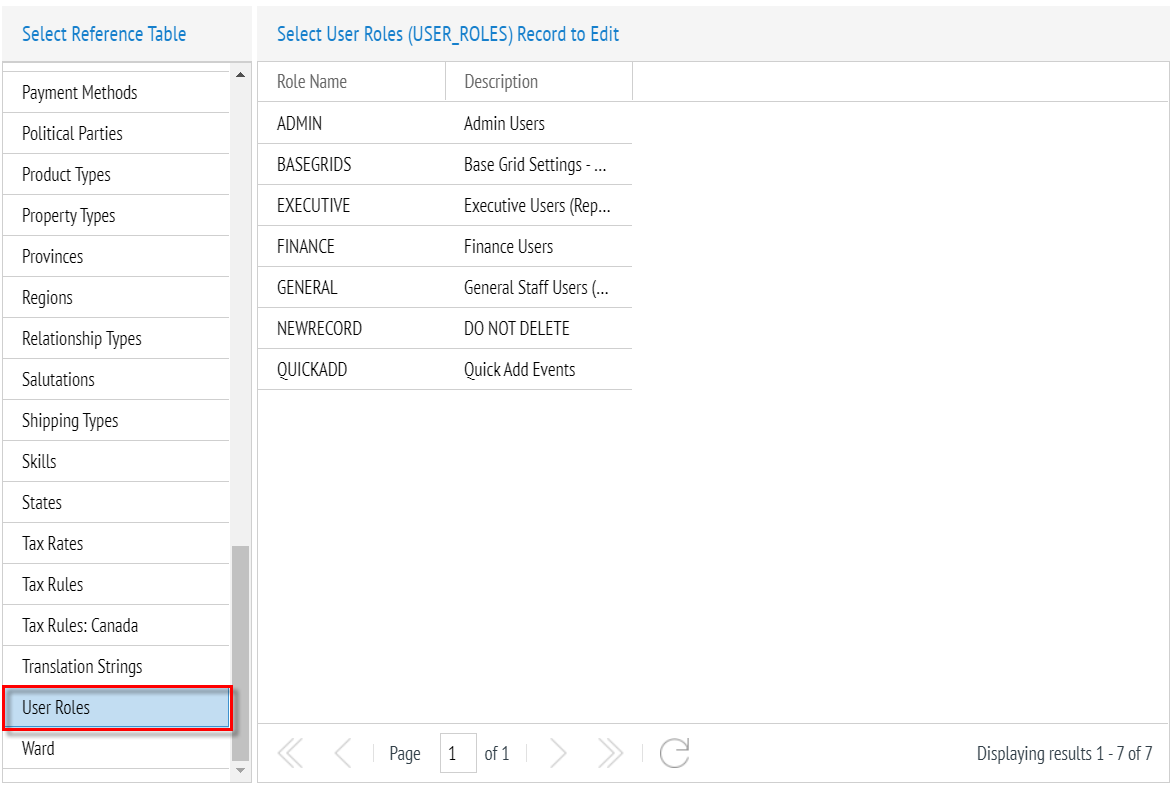This screenshot has height=785, width=1170.
Task: Select User Roles reference table
Action: pos(116,708)
